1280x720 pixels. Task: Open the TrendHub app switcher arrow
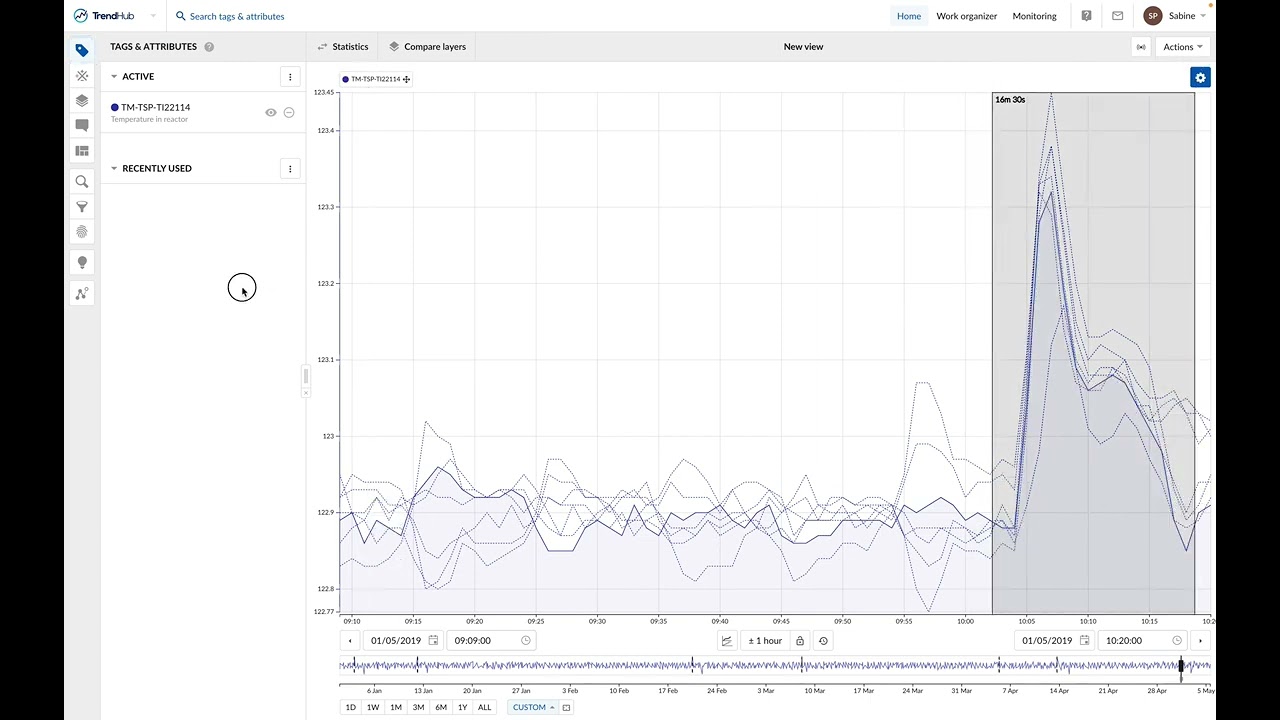tap(153, 16)
